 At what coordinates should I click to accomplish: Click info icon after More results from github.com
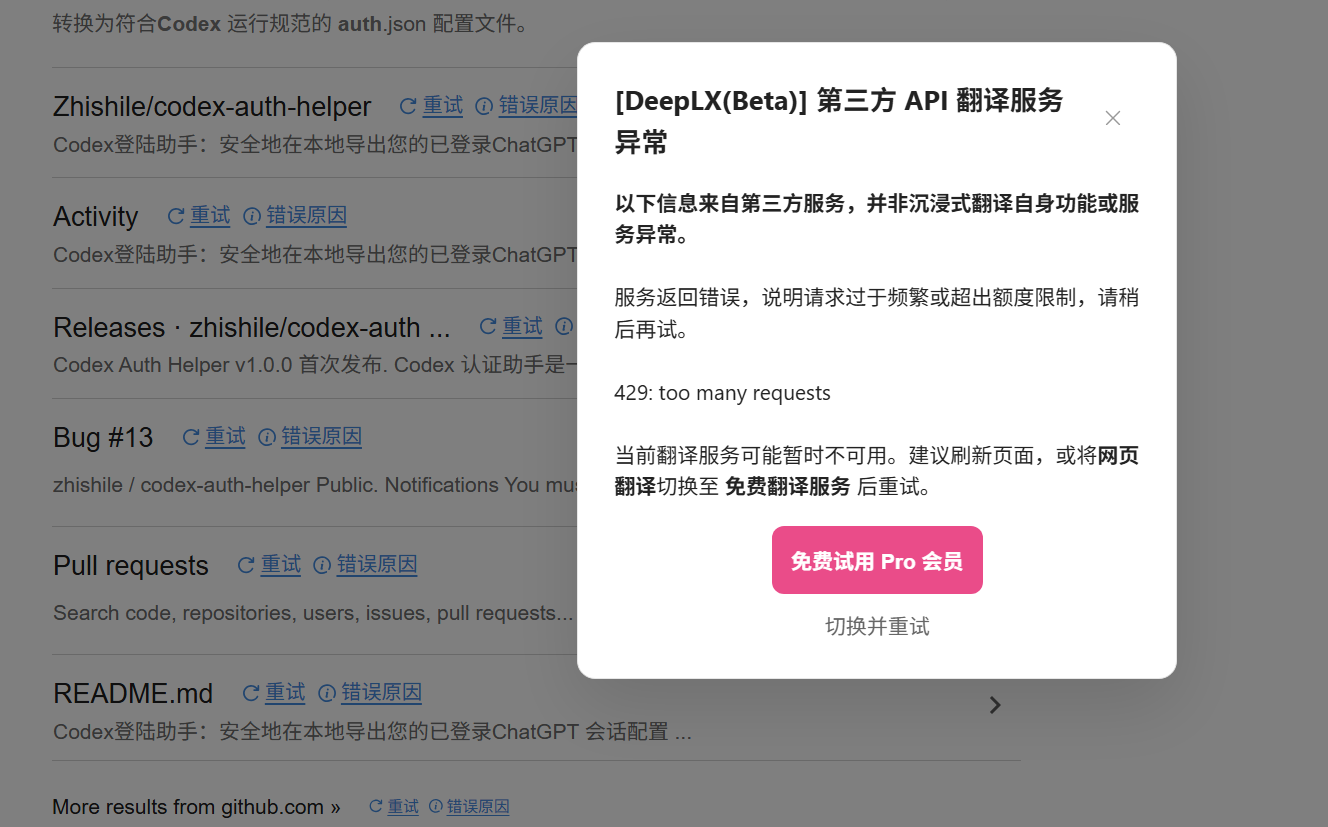pos(436,806)
